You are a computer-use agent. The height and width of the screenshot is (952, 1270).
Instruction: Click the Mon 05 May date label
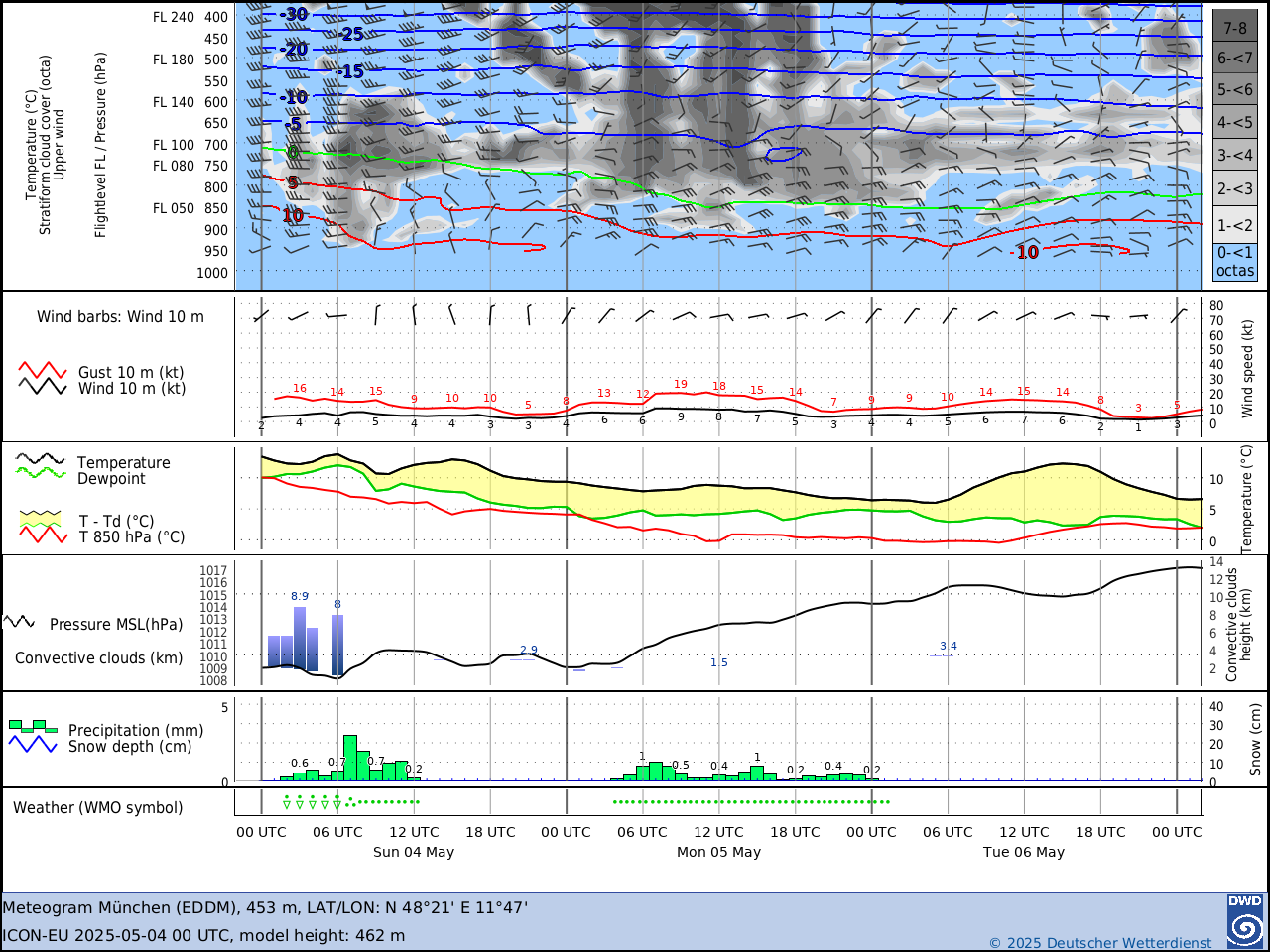pos(718,852)
